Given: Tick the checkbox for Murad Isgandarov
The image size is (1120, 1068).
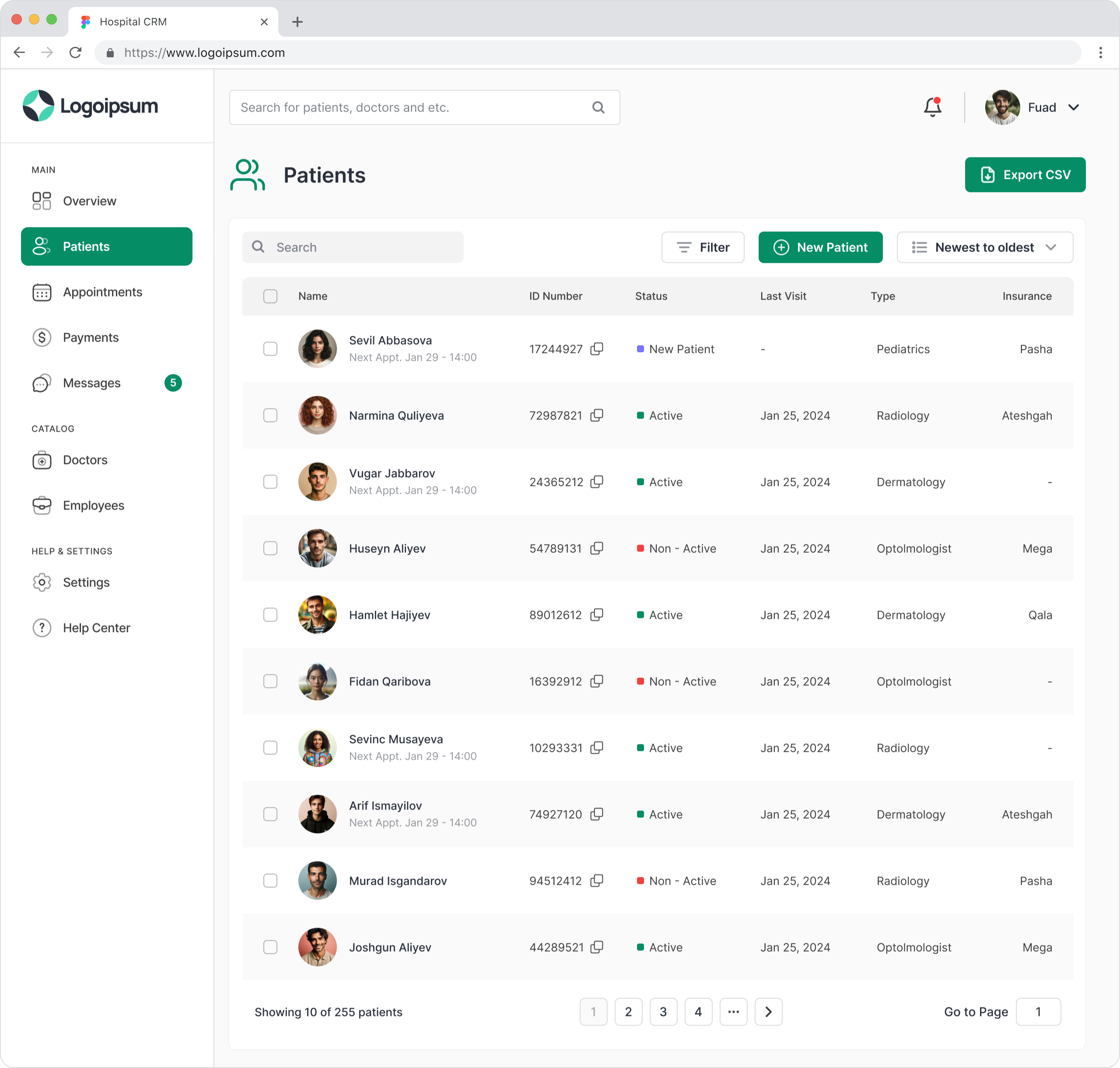Looking at the screenshot, I should [x=270, y=880].
